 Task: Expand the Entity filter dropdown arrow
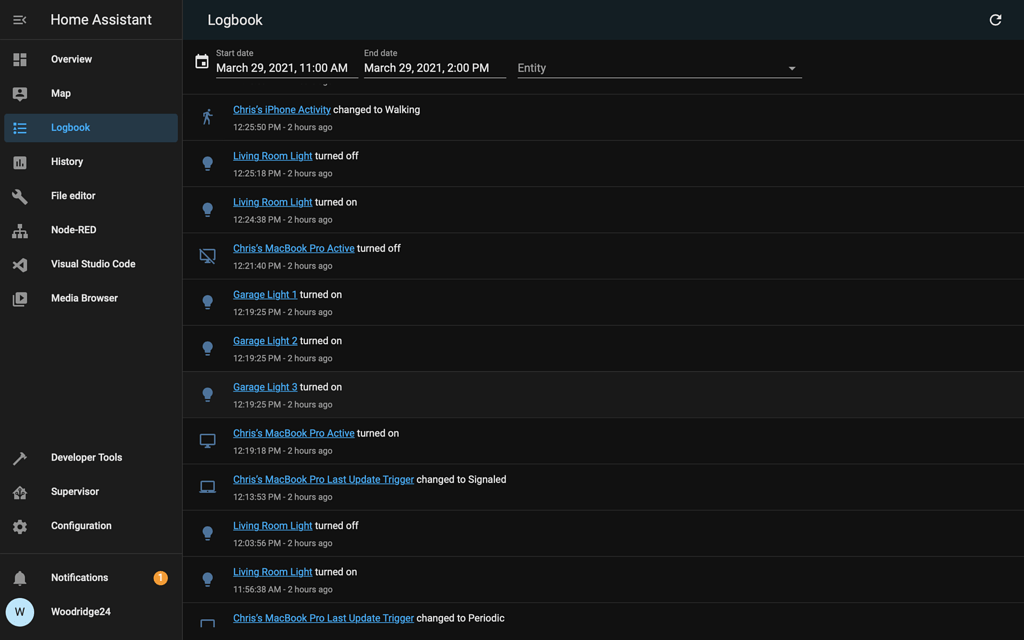(x=792, y=69)
